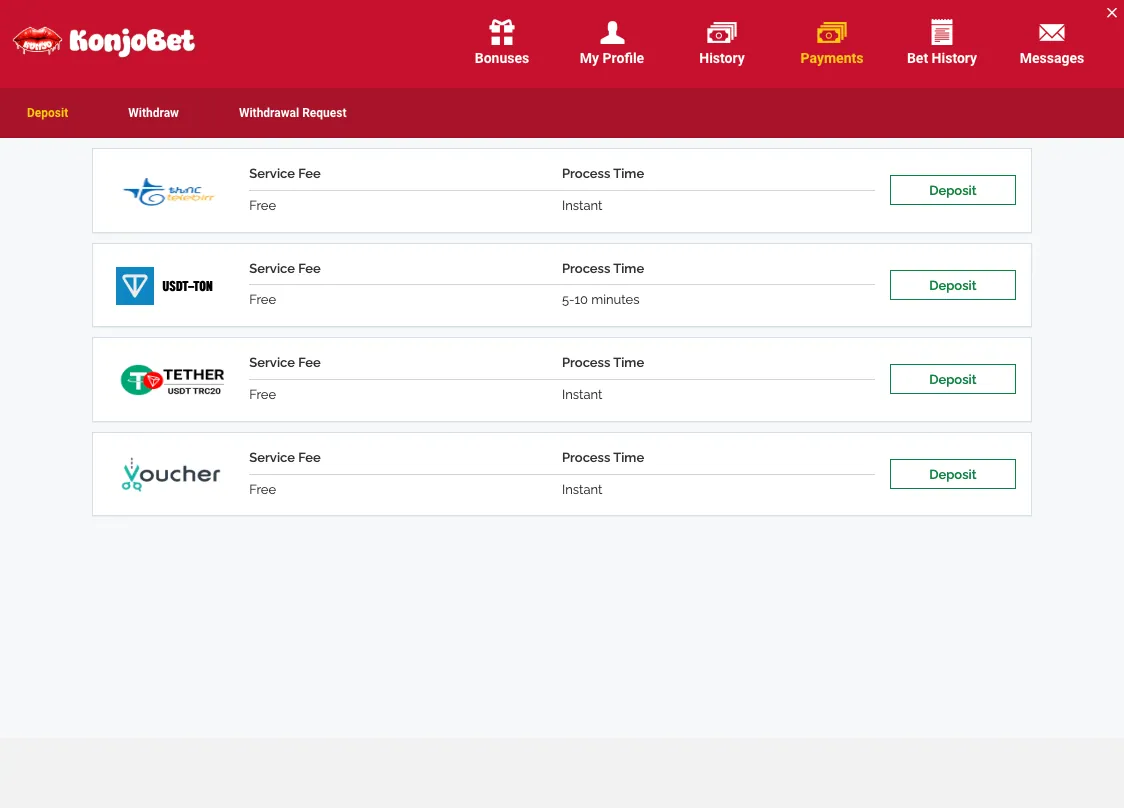Click Voucher row 'Free' service fee
This screenshot has width=1124, height=808.
pos(262,490)
